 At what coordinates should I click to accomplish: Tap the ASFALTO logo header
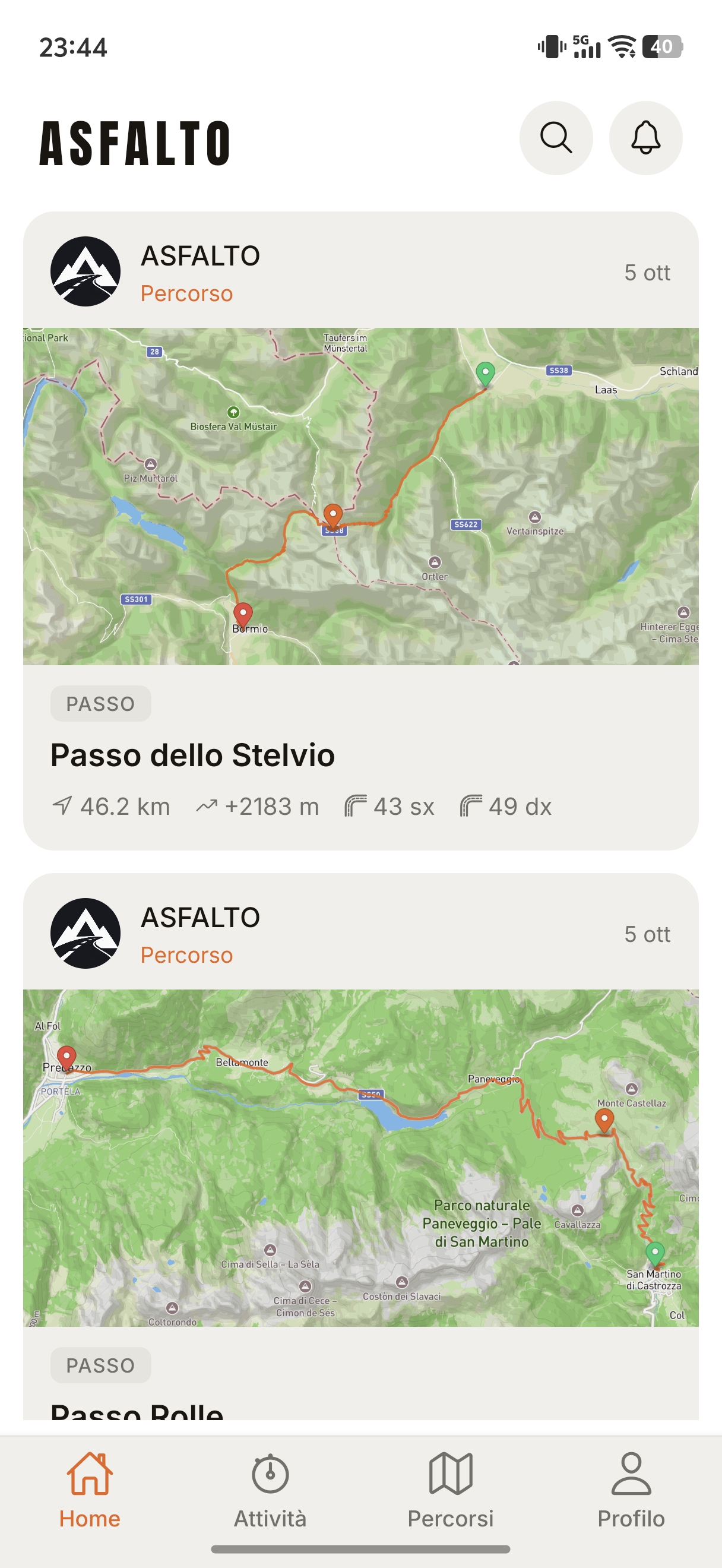click(x=135, y=143)
